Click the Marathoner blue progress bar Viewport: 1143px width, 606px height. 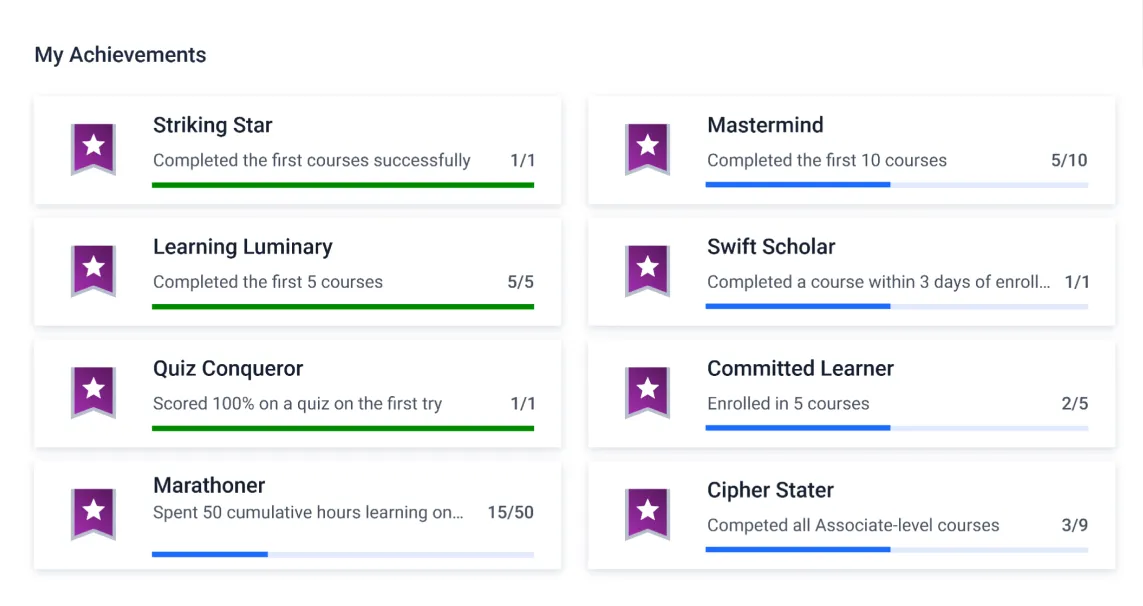click(342, 554)
